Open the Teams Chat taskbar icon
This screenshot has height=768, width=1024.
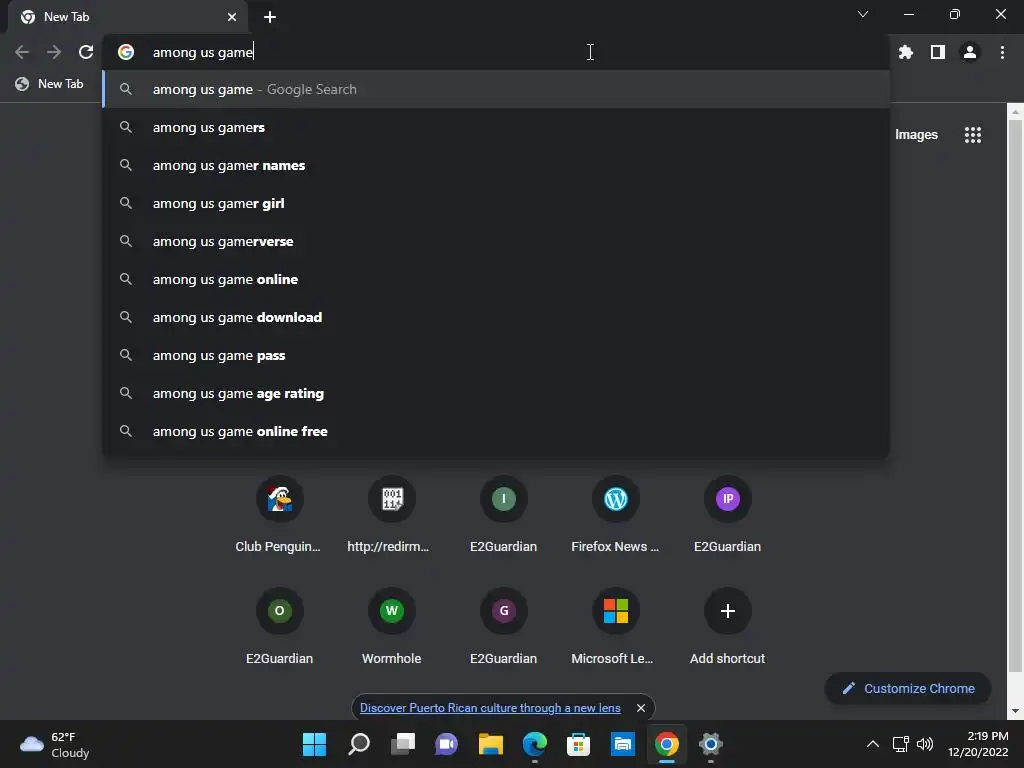click(x=446, y=744)
